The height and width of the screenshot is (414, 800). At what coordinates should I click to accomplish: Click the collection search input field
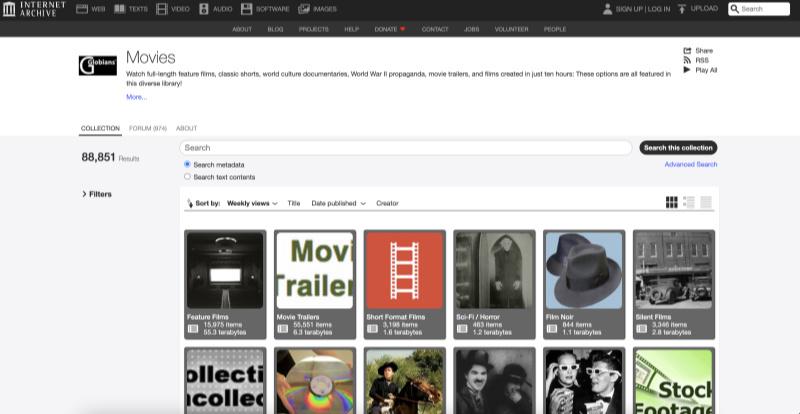coord(406,148)
